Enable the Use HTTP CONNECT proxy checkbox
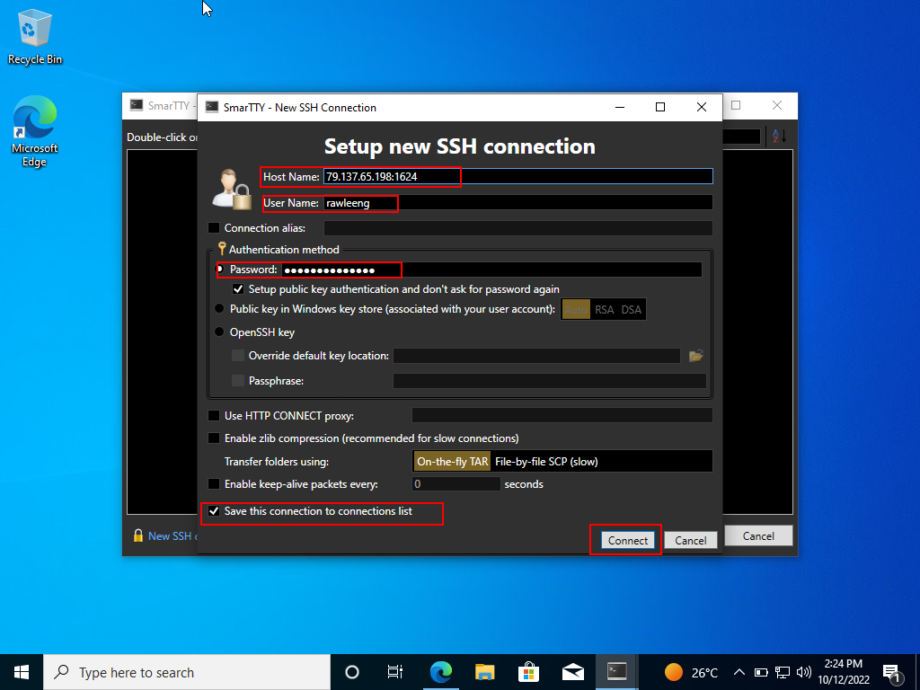This screenshot has height=690, width=920. 214,415
